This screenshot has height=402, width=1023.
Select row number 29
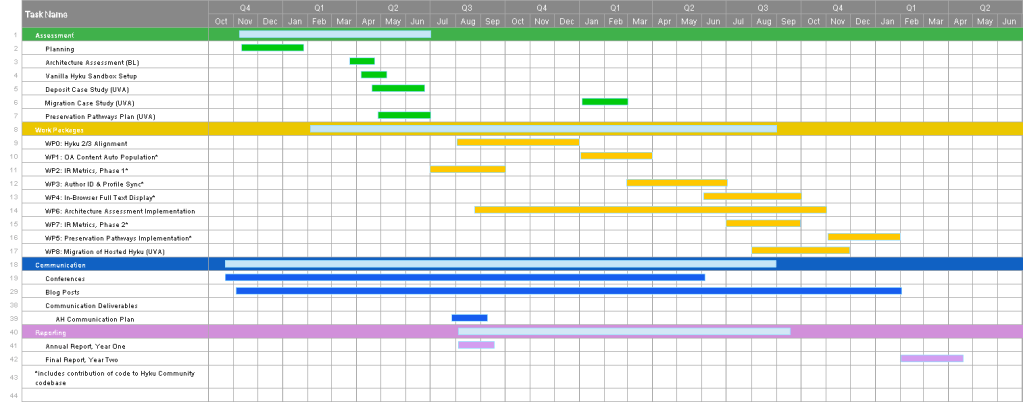[15, 292]
